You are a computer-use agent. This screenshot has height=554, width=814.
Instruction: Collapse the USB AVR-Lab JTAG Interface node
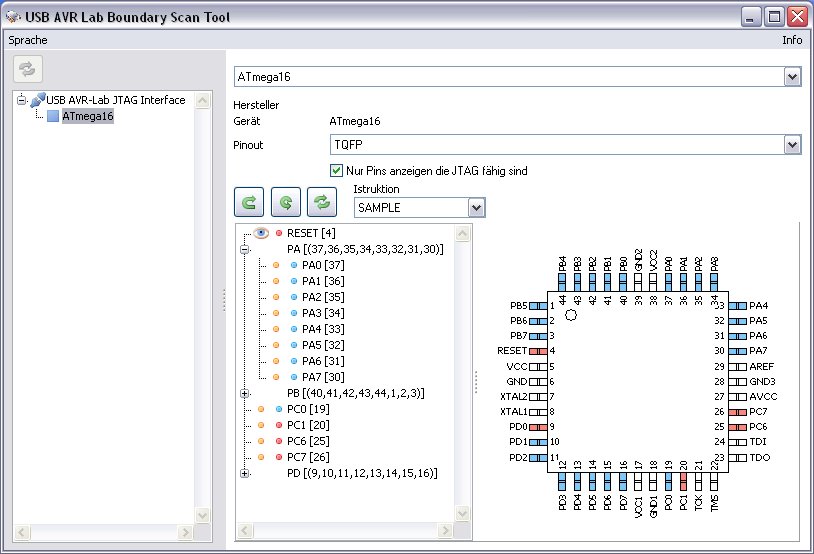coord(21,100)
